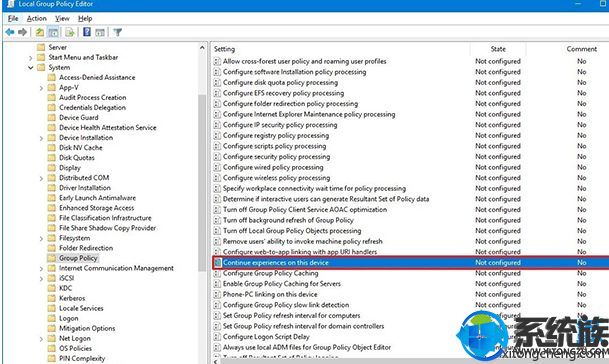Image resolution: width=609 pixels, height=364 pixels.
Task: Expand the Distributed COM node
Action: (41, 178)
